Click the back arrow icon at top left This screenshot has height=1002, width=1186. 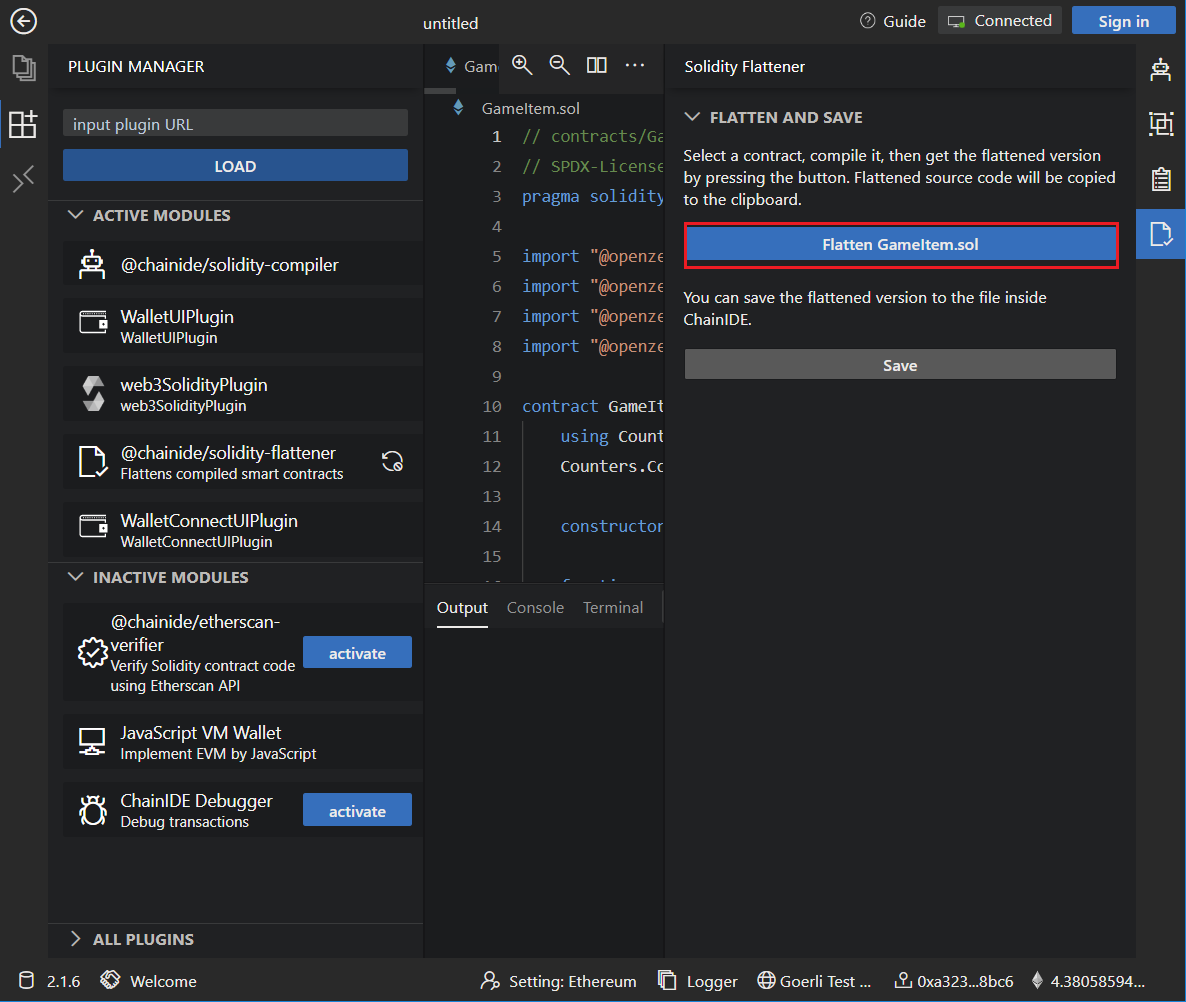[23, 21]
